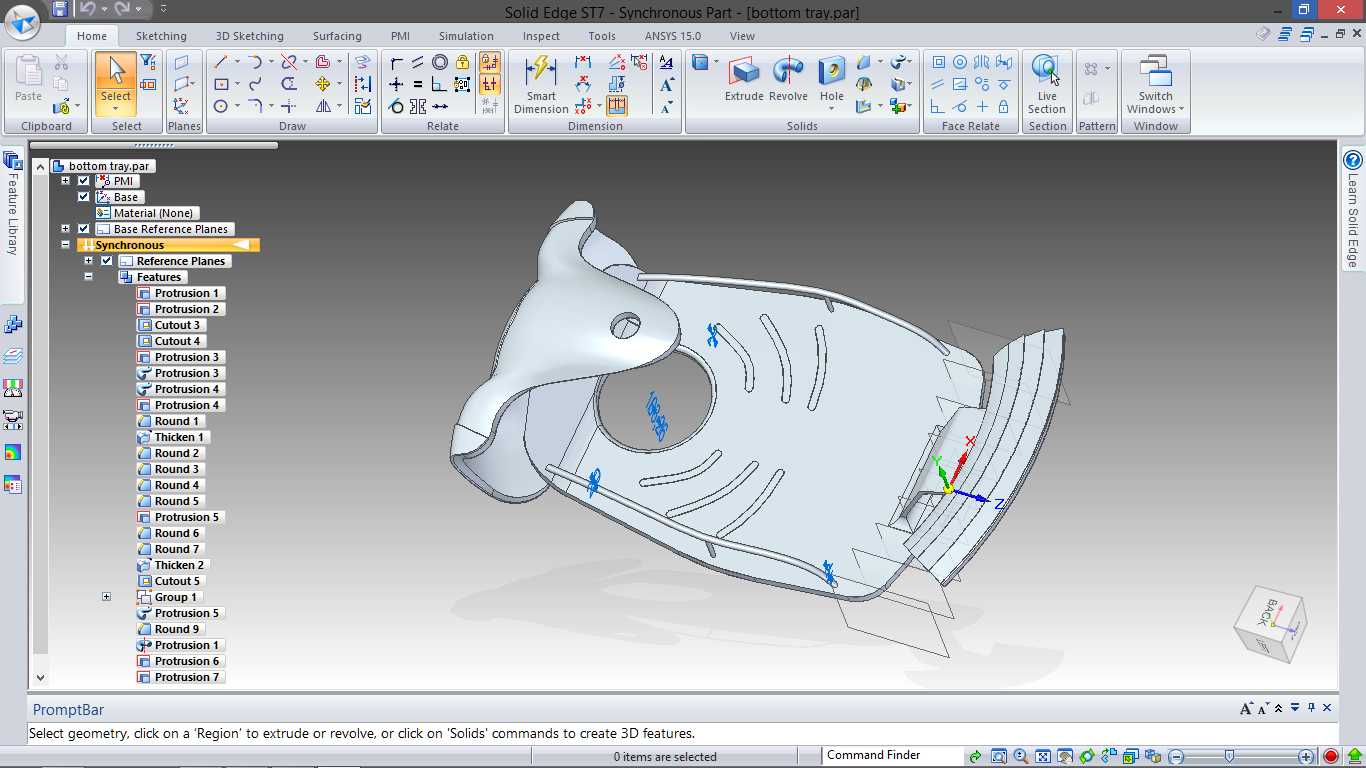Image resolution: width=1366 pixels, height=768 pixels.
Task: Click the Paste button
Action: [x=29, y=80]
